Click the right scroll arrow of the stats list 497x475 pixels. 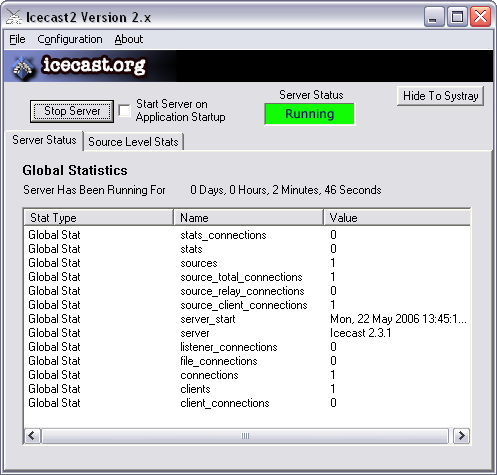coord(461,436)
